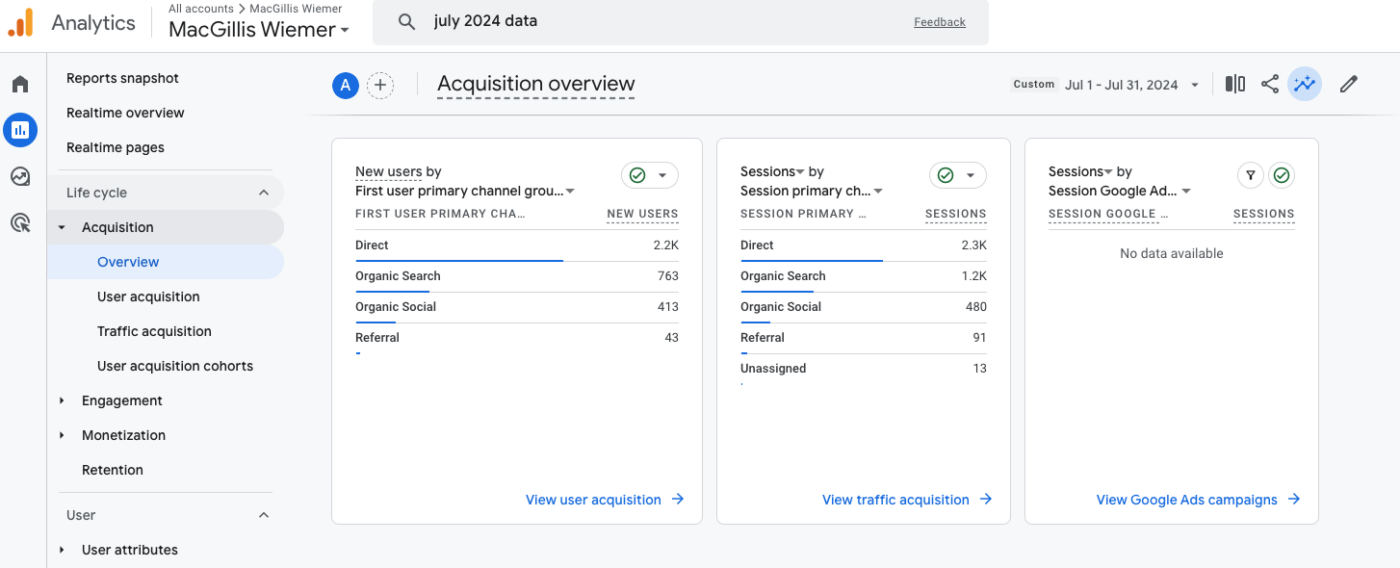1400x568 pixels.
Task: Click the arrow beside View Google Ads campaigns
Action: tap(1294, 499)
